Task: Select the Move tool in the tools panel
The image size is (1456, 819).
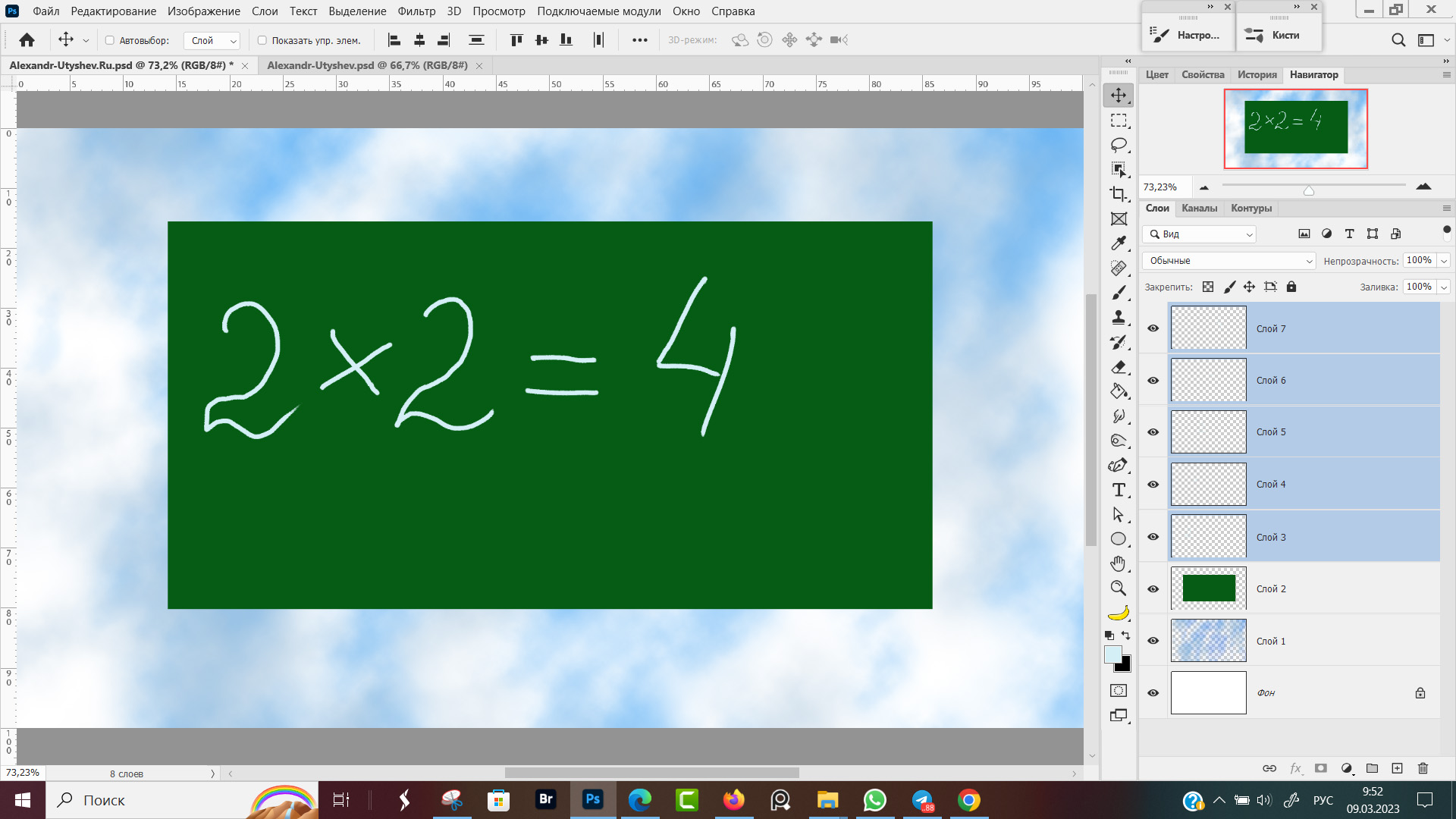Action: tap(1119, 95)
